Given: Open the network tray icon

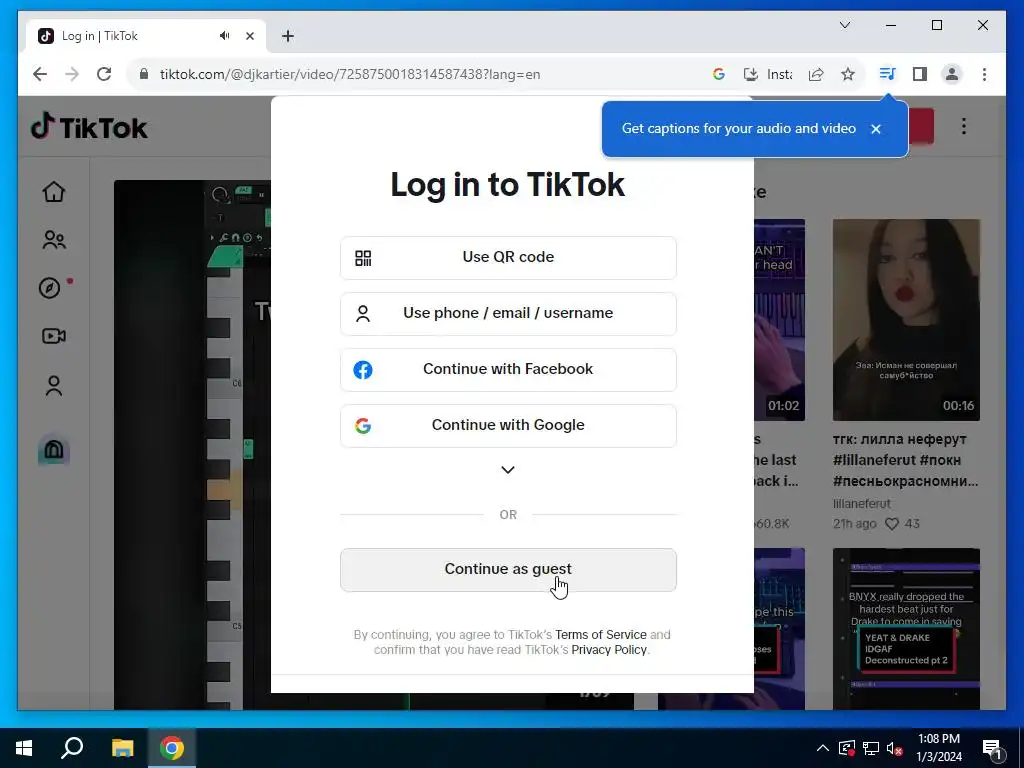Looking at the screenshot, I should click(x=871, y=748).
